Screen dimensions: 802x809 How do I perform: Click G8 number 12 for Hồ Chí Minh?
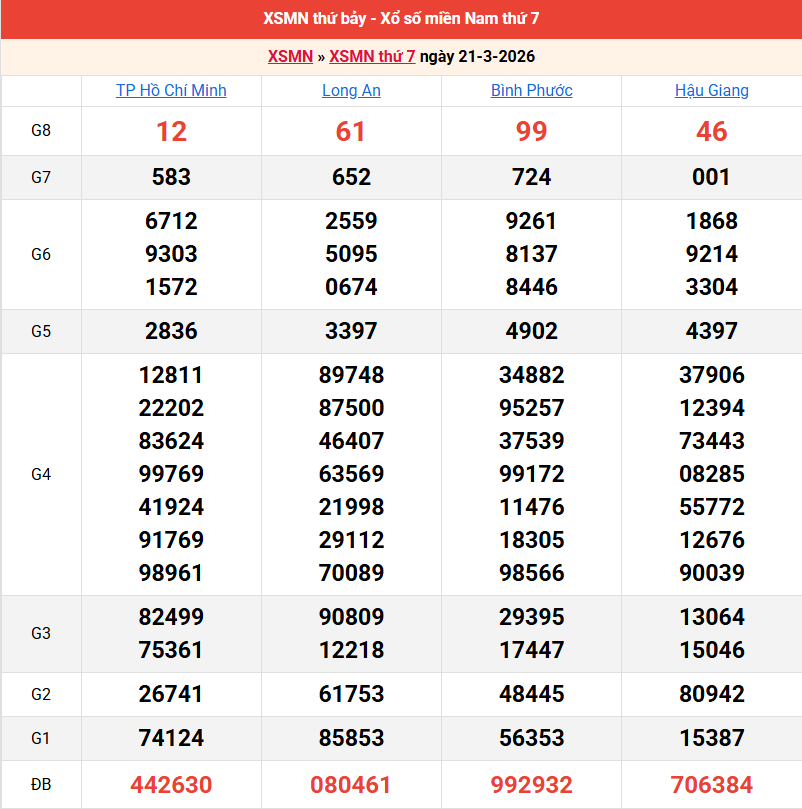point(171,132)
